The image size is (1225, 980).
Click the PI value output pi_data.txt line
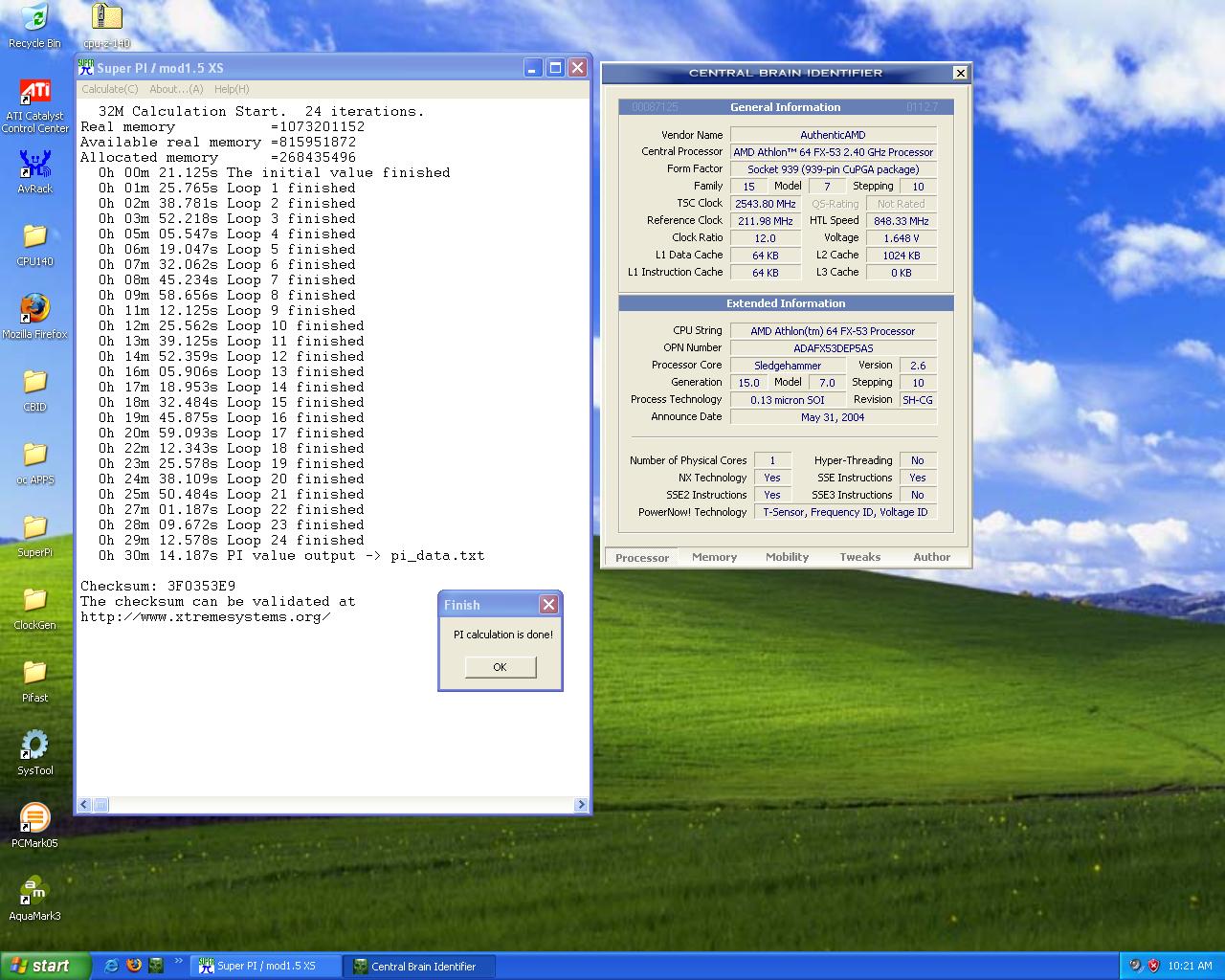coord(291,555)
